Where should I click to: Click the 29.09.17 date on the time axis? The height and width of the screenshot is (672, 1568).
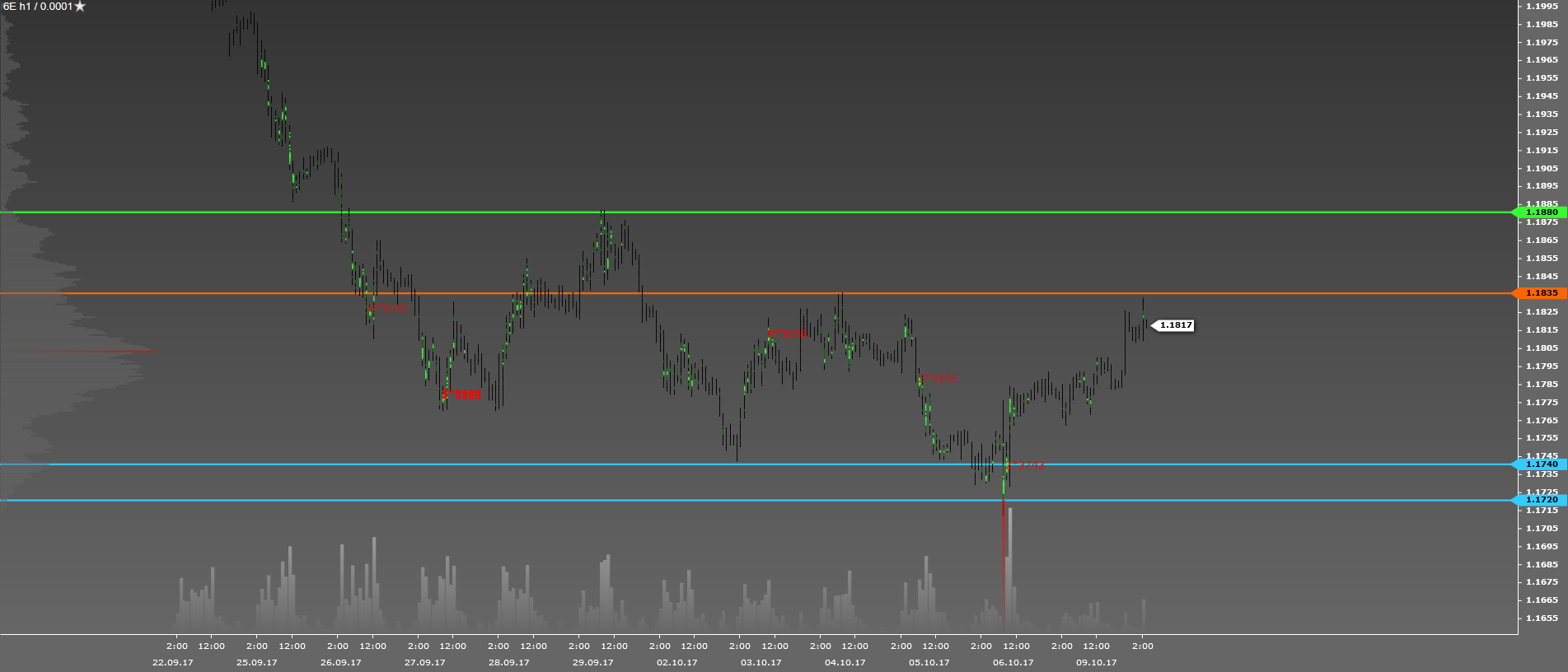click(592, 662)
